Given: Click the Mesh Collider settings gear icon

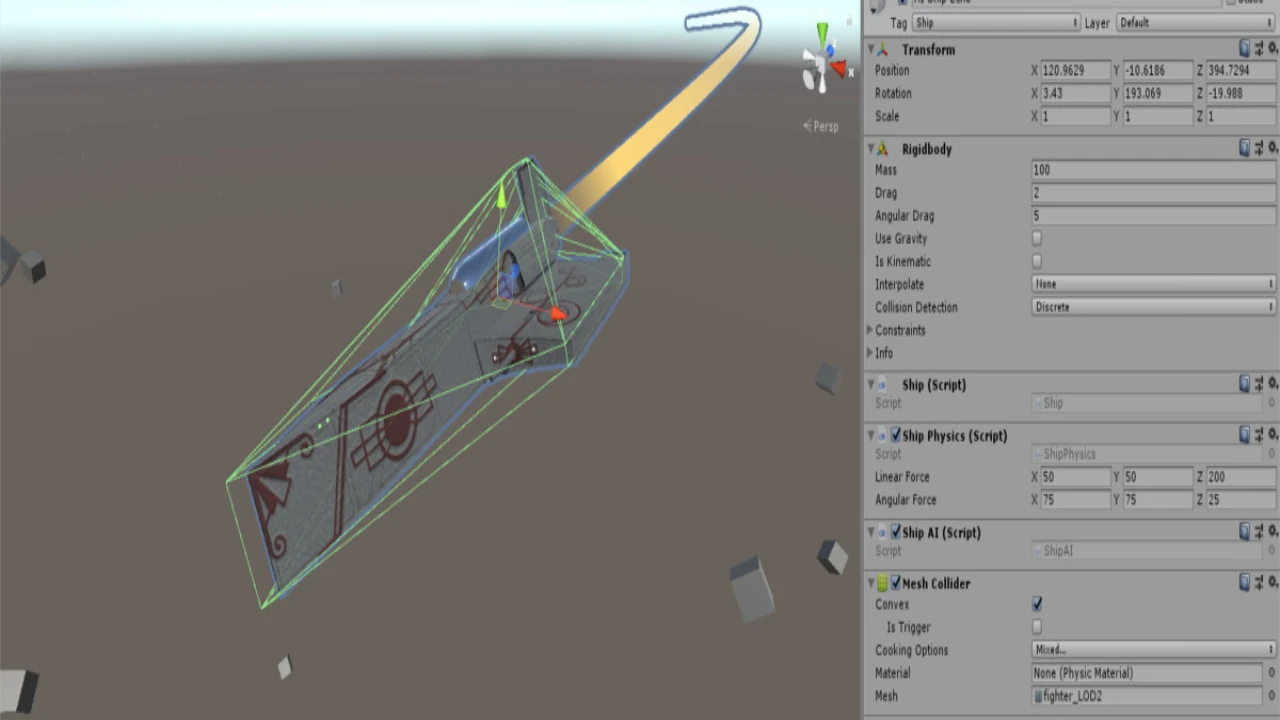Looking at the screenshot, I should click(1272, 583).
